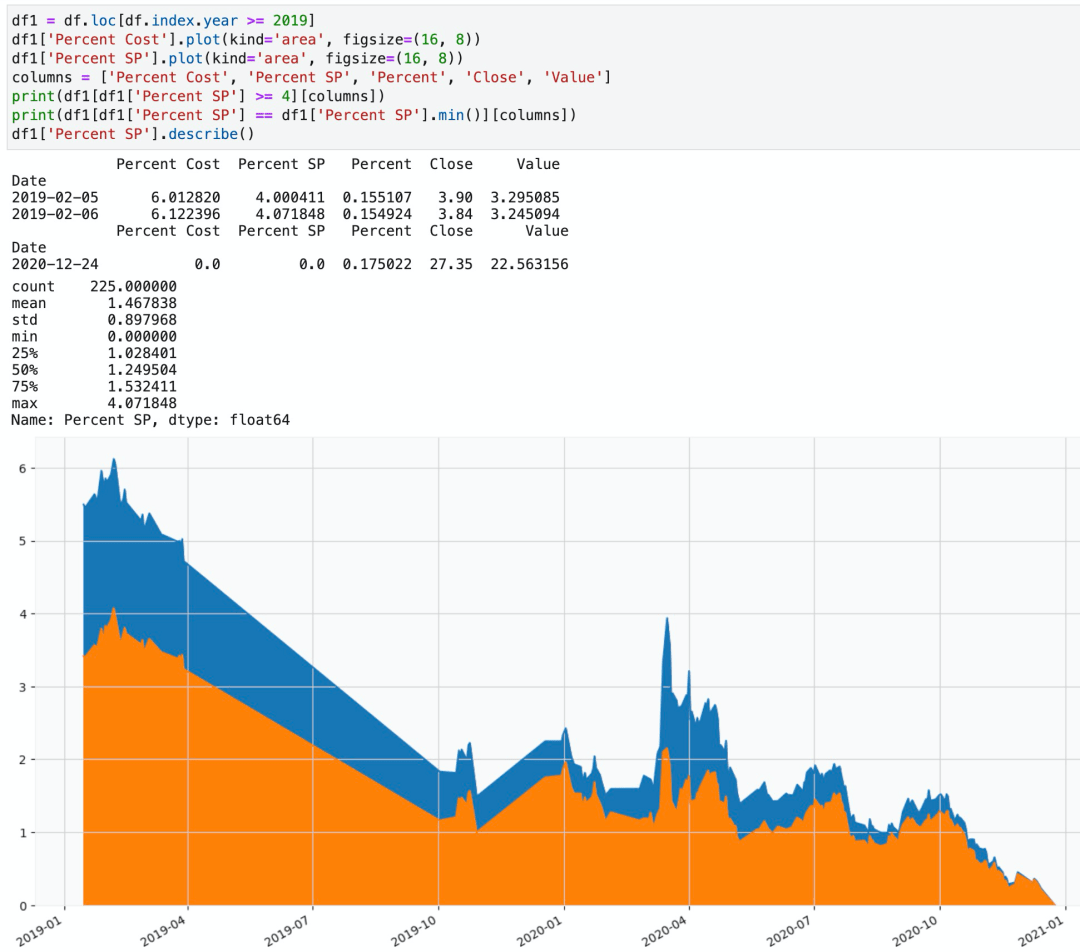
Task: Click the blue spike peak near 2020-03
Action: (x=666, y=622)
